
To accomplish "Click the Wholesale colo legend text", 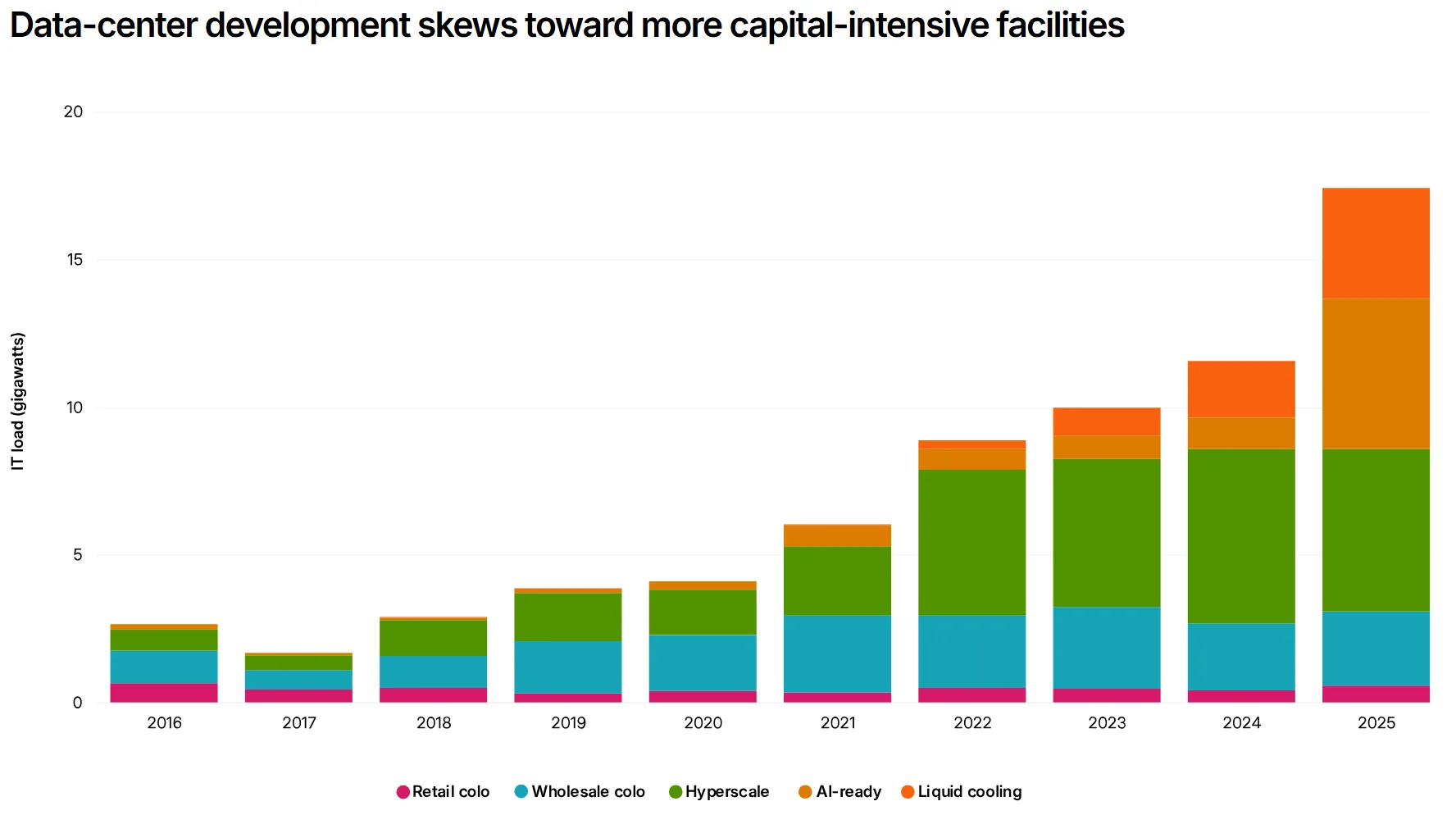I will pos(588,791).
